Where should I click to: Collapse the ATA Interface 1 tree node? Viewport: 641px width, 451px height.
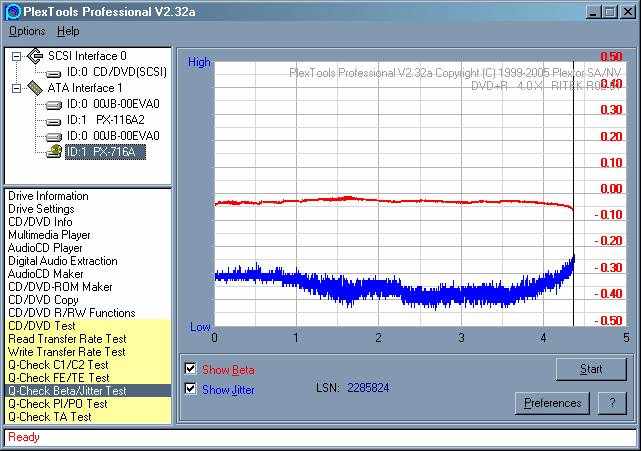(16, 88)
